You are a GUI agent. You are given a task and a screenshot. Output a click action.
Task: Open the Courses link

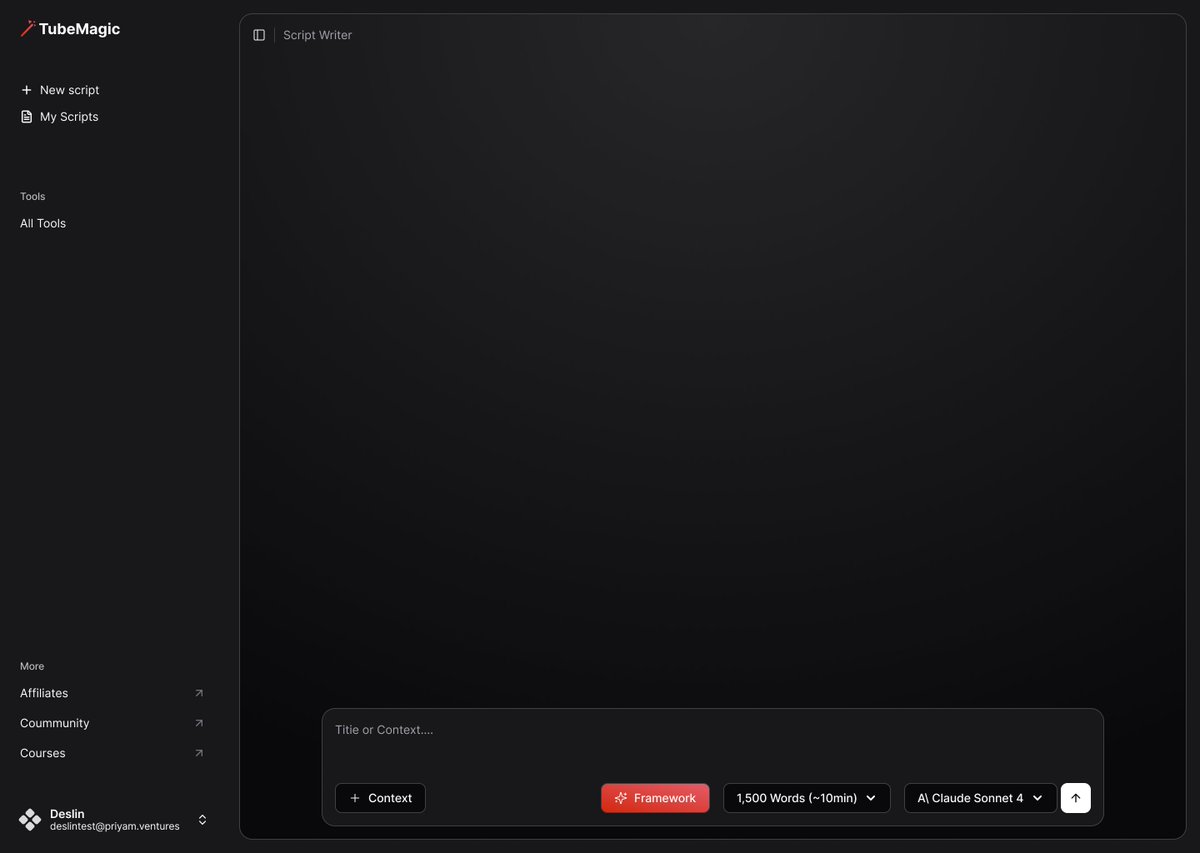(43, 753)
